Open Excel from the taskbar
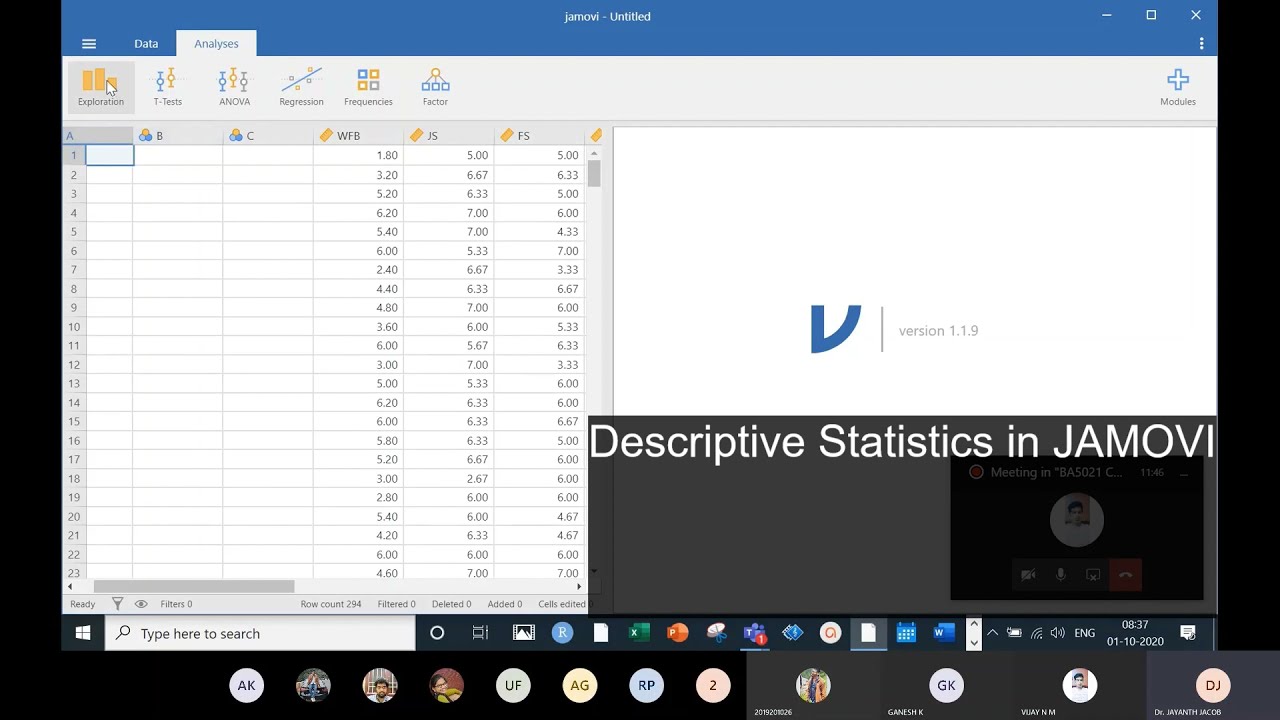The image size is (1280, 720). point(639,633)
